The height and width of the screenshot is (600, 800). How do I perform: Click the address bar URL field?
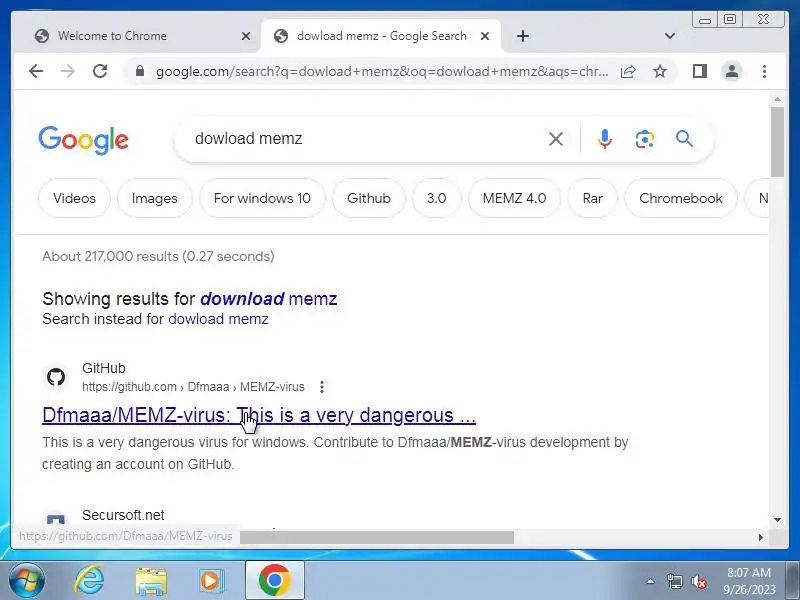tap(382, 71)
